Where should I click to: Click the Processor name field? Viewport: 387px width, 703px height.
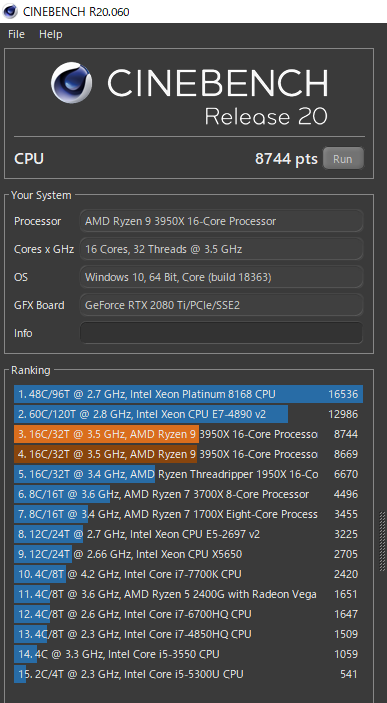221,221
